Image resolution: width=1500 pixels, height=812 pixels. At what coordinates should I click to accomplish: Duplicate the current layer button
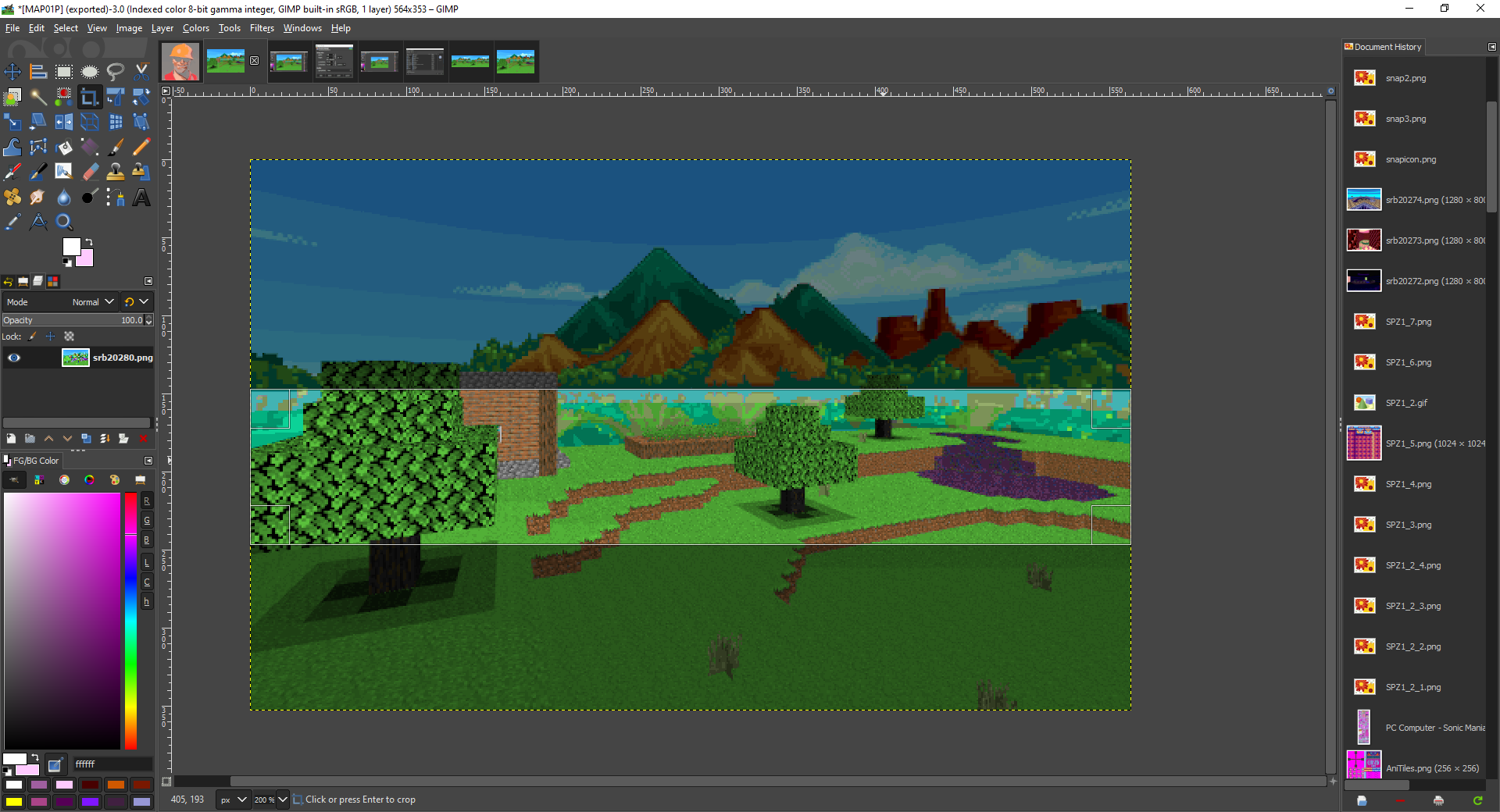86,439
